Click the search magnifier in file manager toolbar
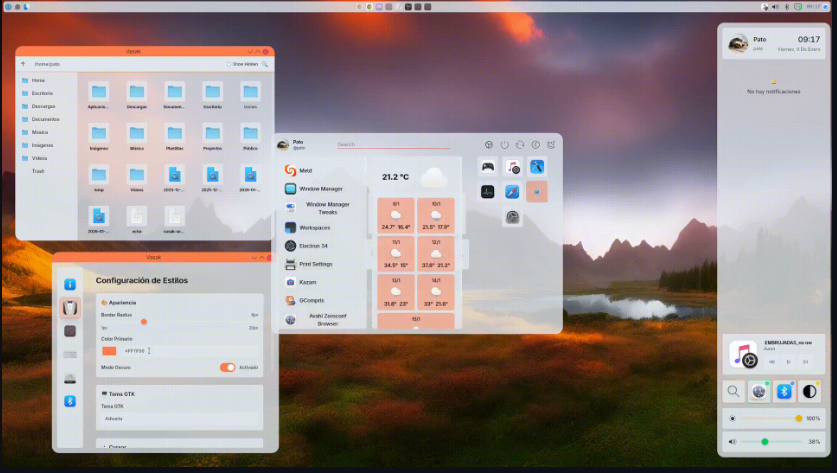Image resolution: width=837 pixels, height=473 pixels. coord(265,64)
